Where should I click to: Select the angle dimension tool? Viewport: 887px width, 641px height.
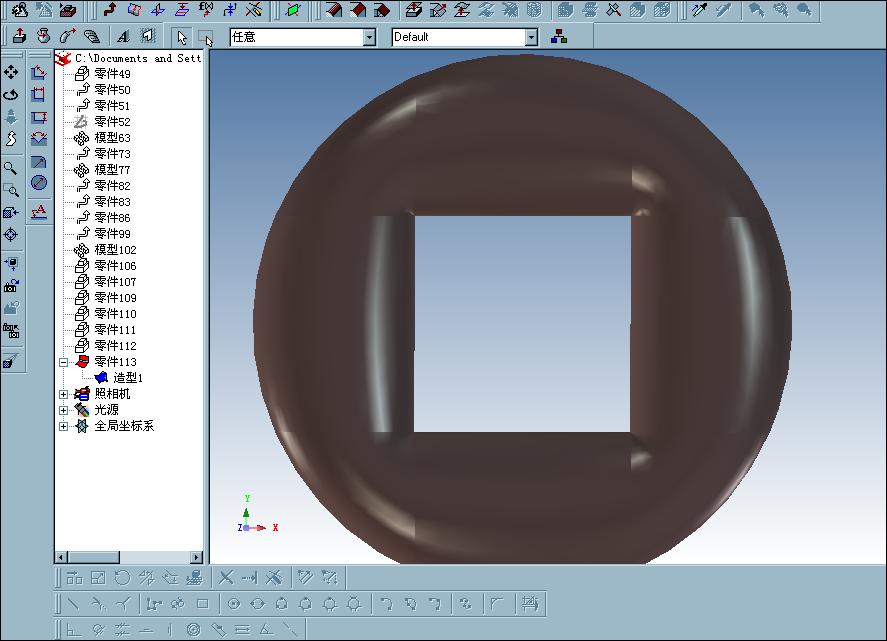pyautogui.click(x=38, y=139)
